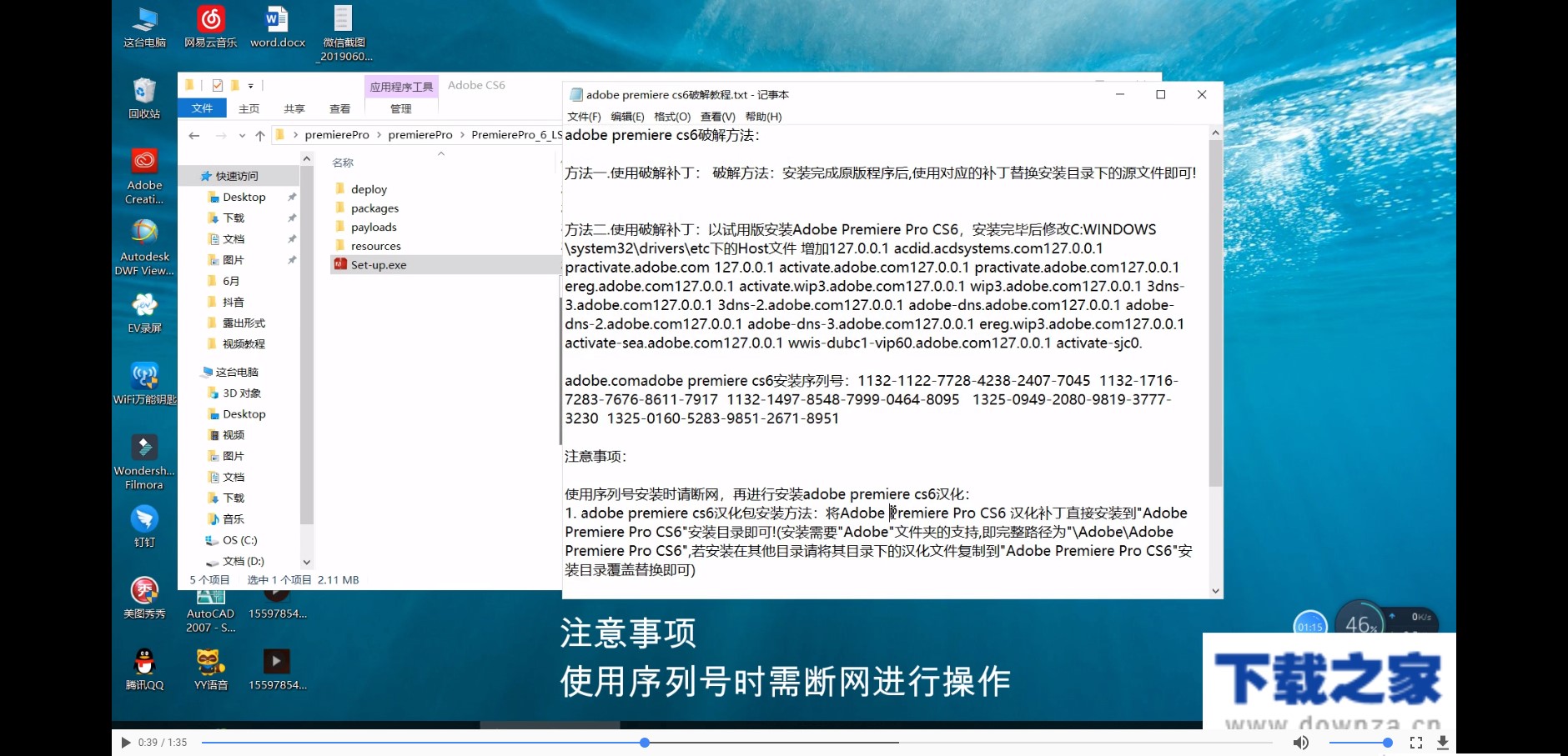Open the address bar history dropdown

[x=242, y=134]
